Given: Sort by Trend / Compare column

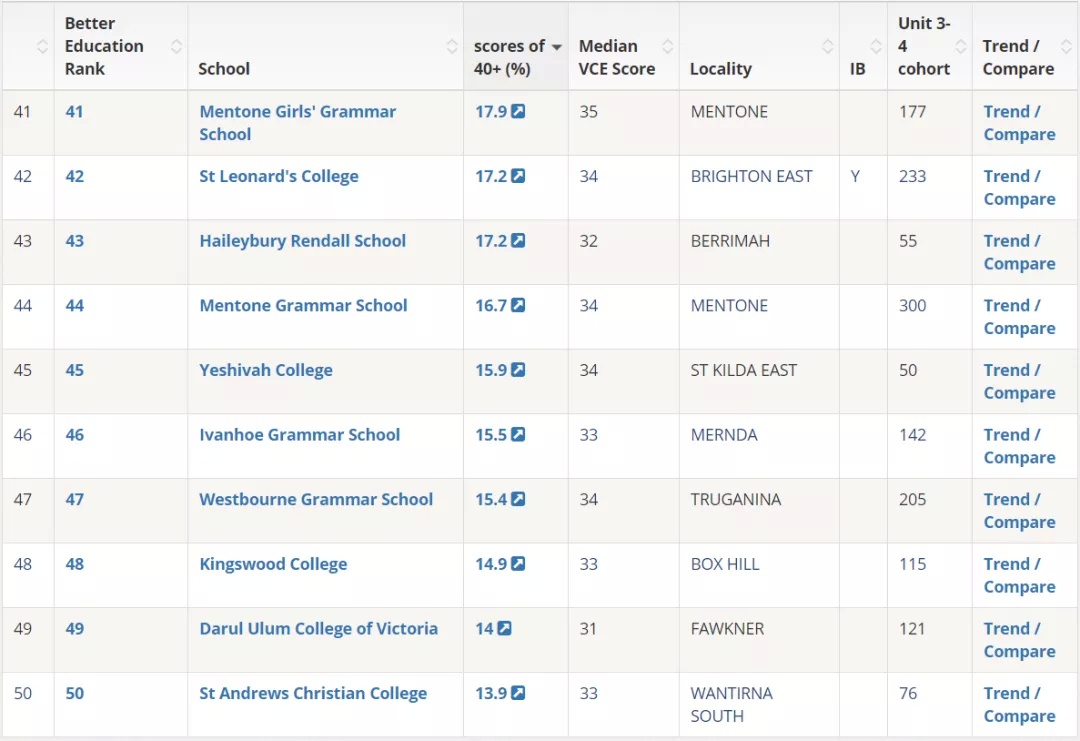Looking at the screenshot, I should [x=1066, y=46].
